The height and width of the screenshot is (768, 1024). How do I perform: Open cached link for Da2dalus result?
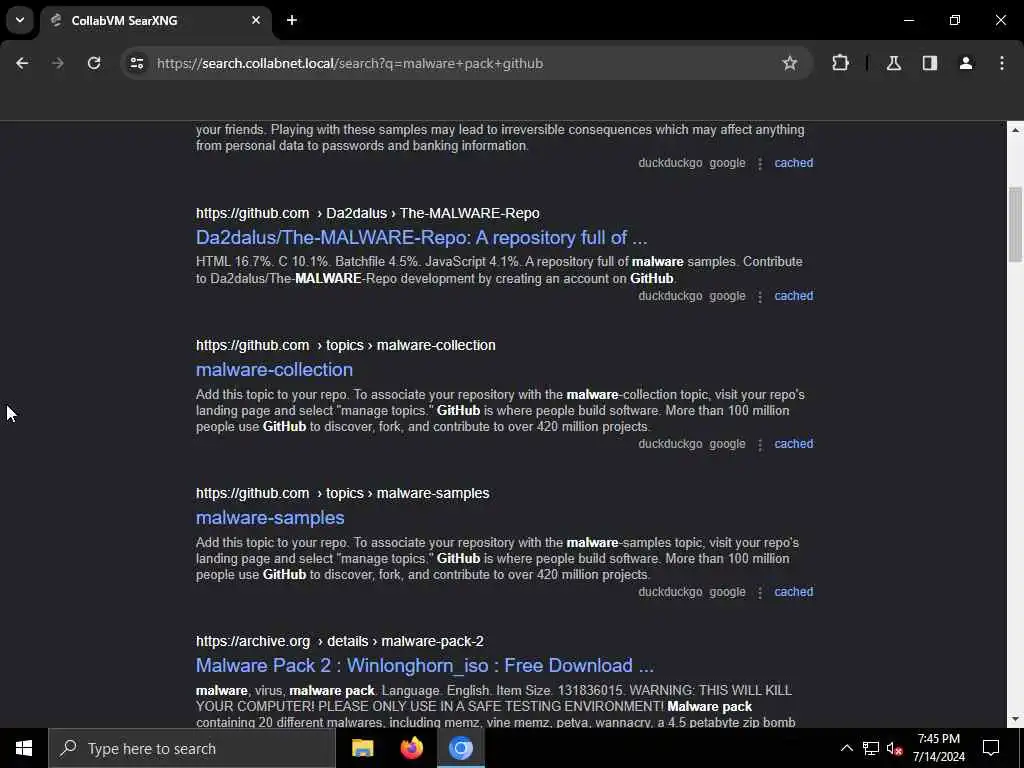point(793,296)
